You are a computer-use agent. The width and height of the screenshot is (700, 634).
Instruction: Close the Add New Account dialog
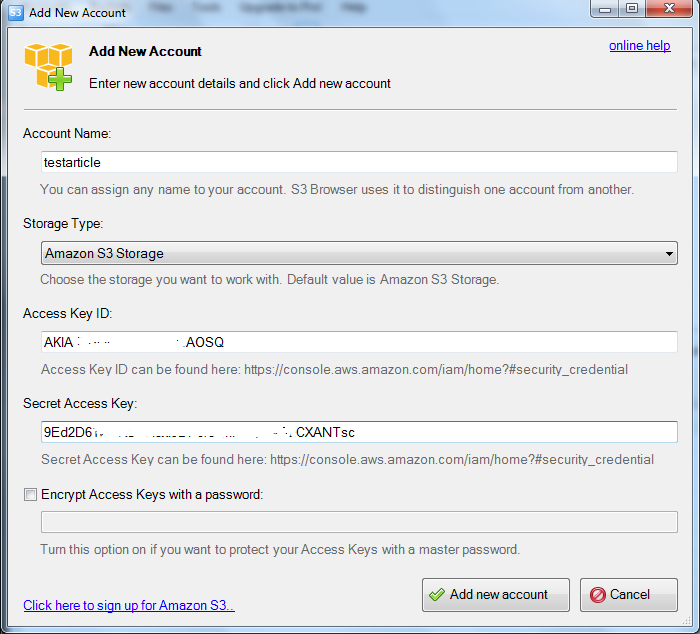pos(669,9)
